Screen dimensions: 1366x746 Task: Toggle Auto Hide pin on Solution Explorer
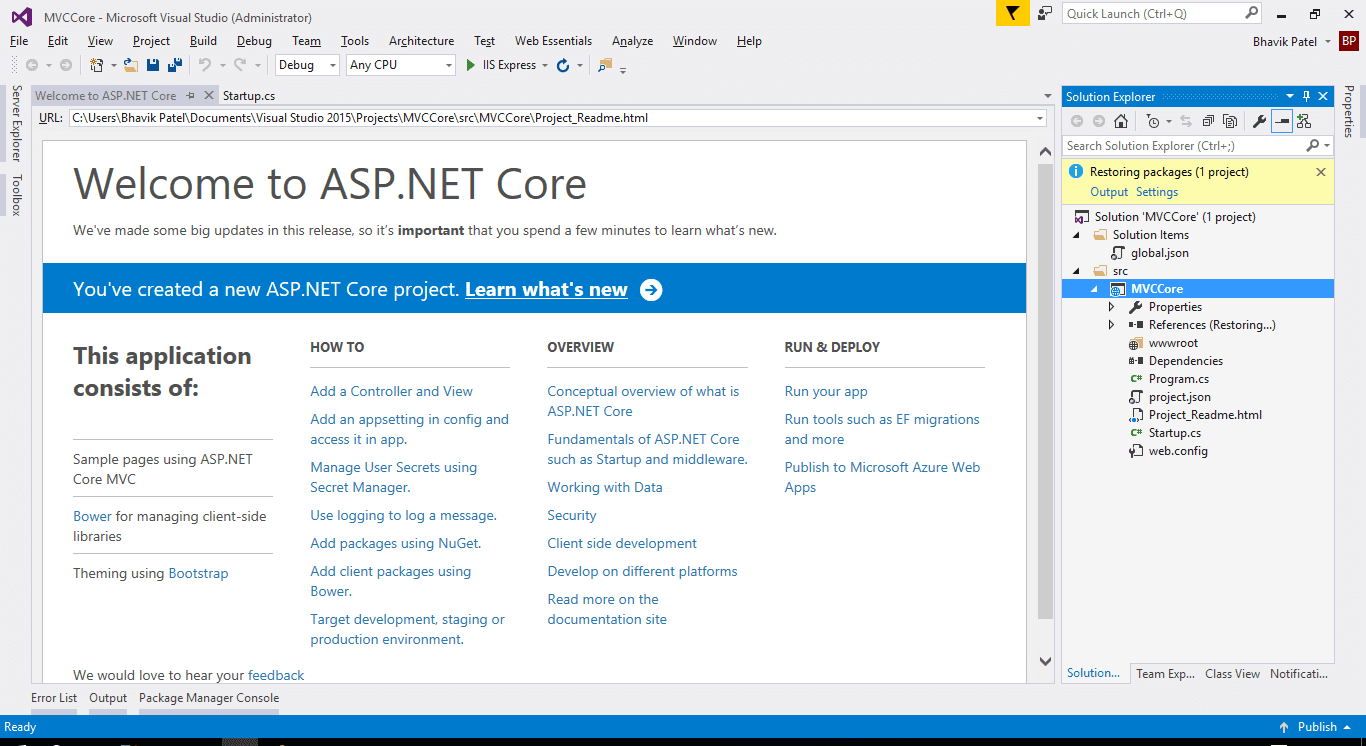(1306, 96)
